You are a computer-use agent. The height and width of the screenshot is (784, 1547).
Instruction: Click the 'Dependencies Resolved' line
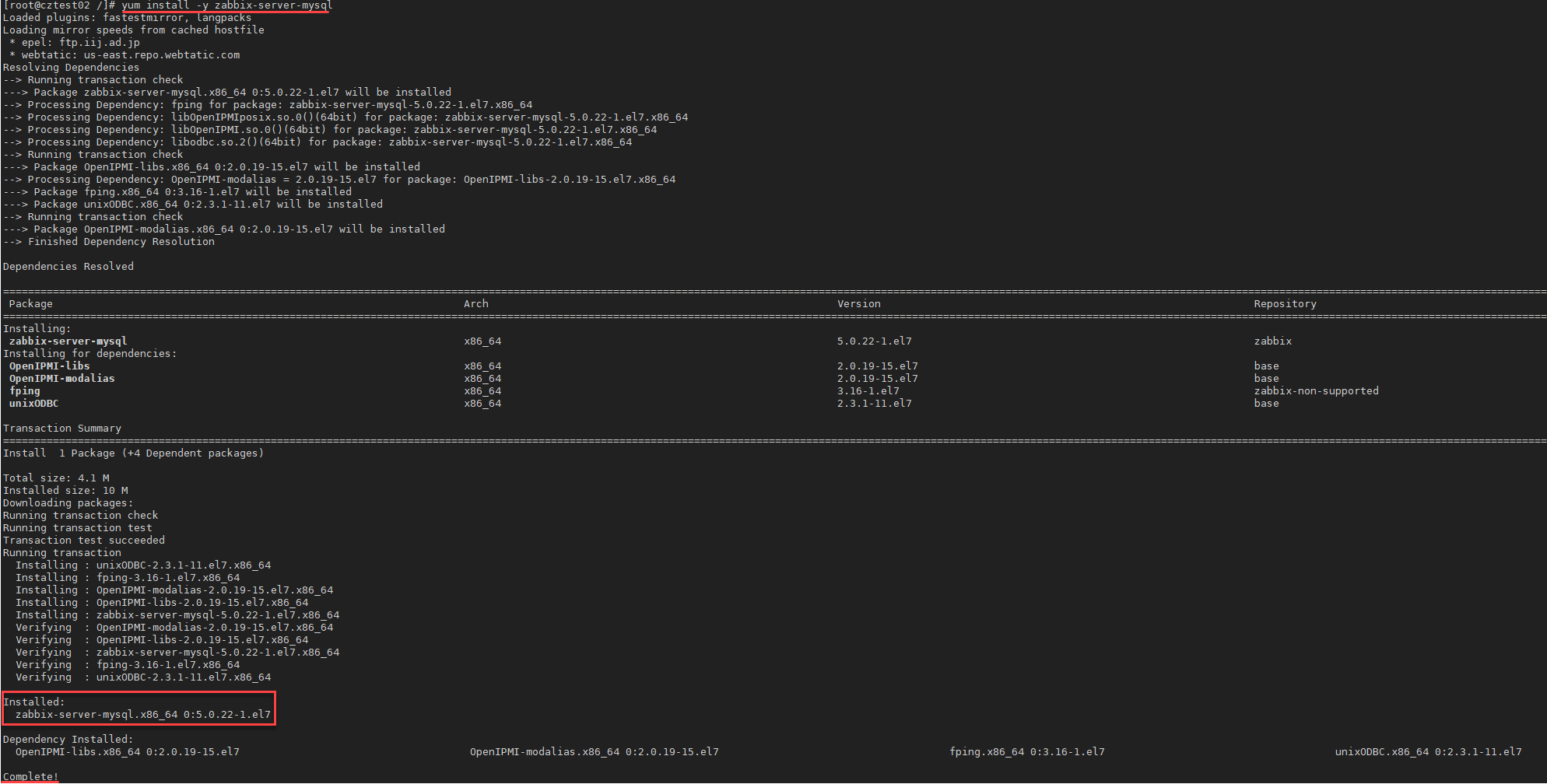pos(68,266)
